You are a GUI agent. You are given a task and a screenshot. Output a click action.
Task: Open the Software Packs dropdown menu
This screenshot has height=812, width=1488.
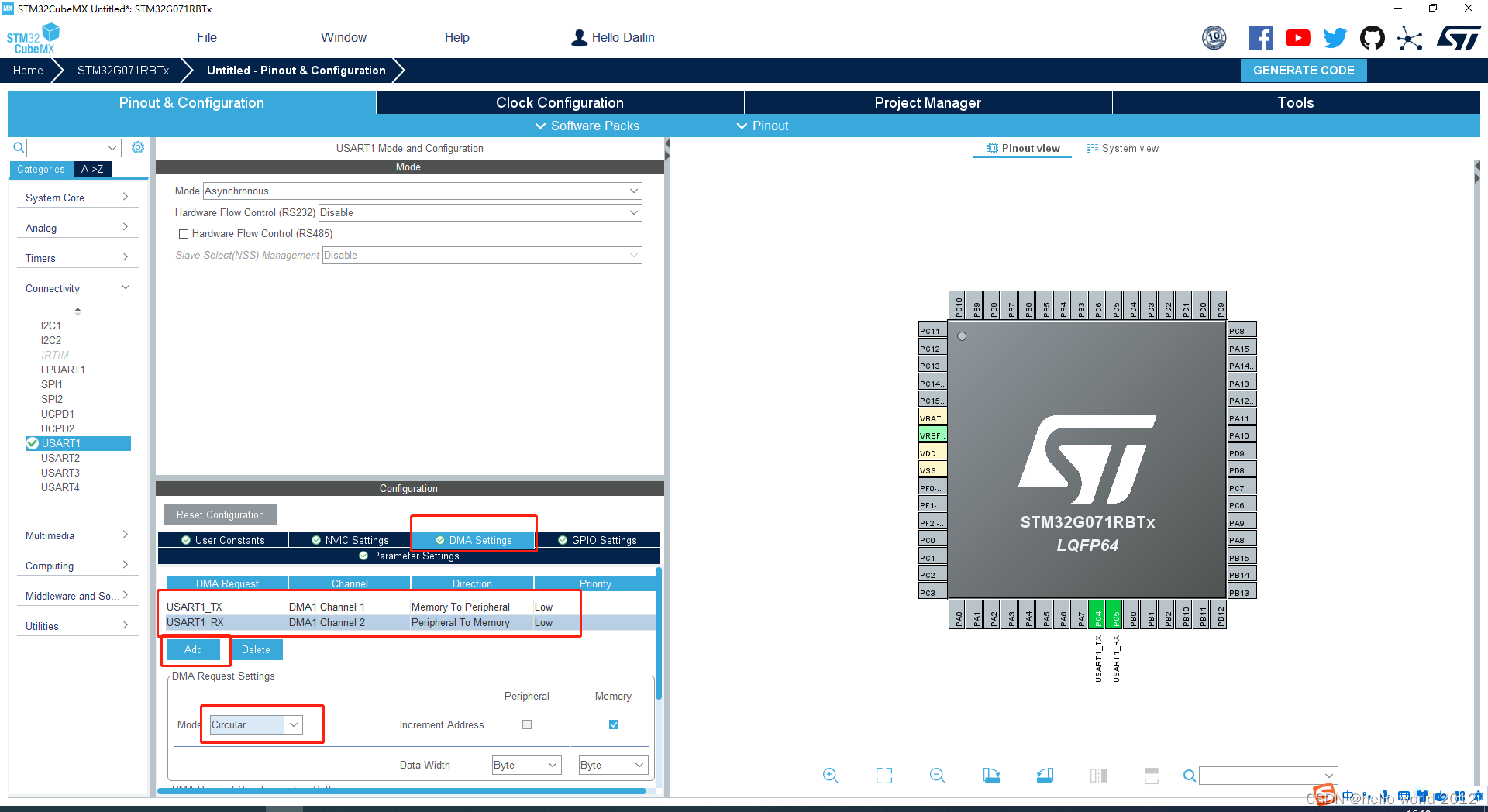point(587,126)
